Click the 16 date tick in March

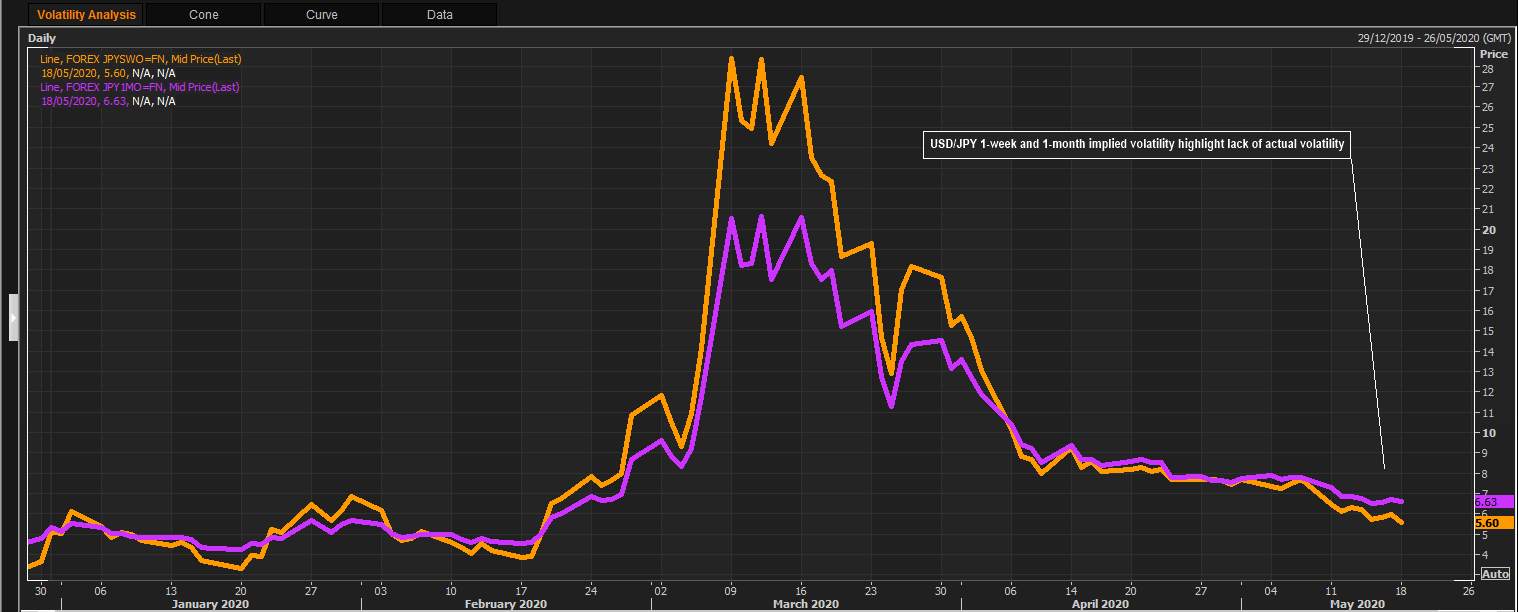tap(801, 590)
